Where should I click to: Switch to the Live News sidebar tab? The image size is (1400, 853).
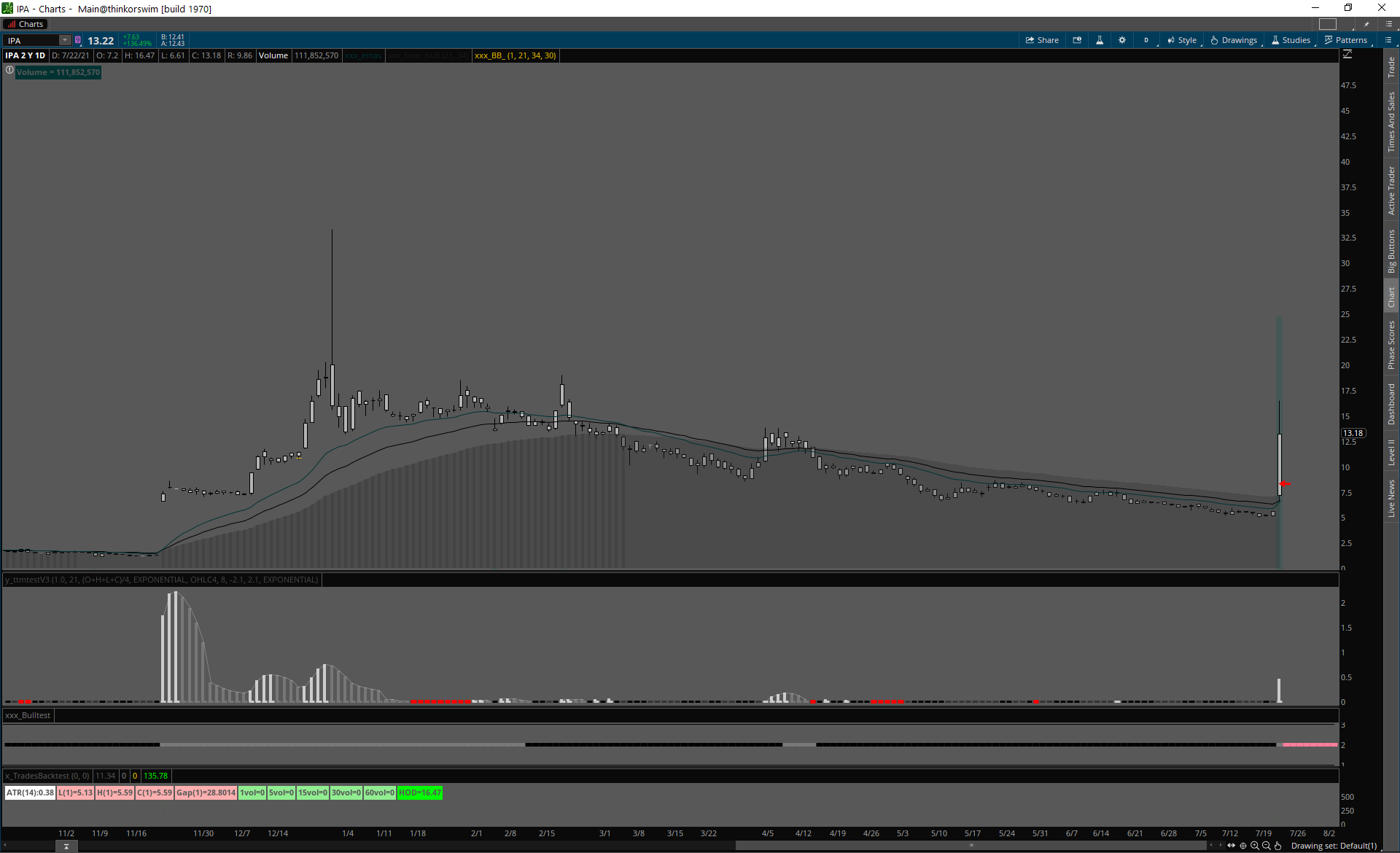[1391, 499]
